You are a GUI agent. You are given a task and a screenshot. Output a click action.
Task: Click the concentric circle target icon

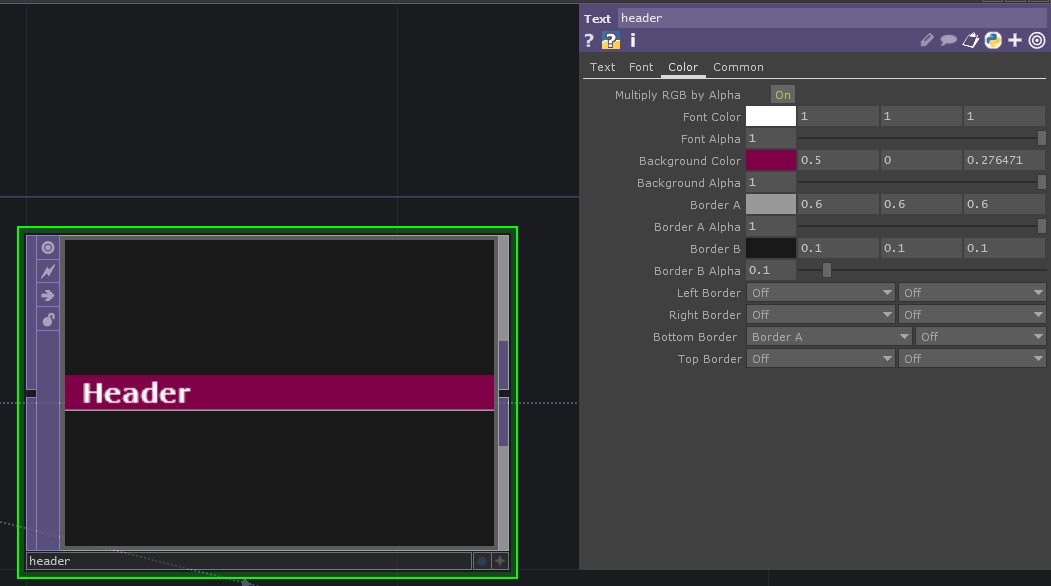pos(1037,41)
